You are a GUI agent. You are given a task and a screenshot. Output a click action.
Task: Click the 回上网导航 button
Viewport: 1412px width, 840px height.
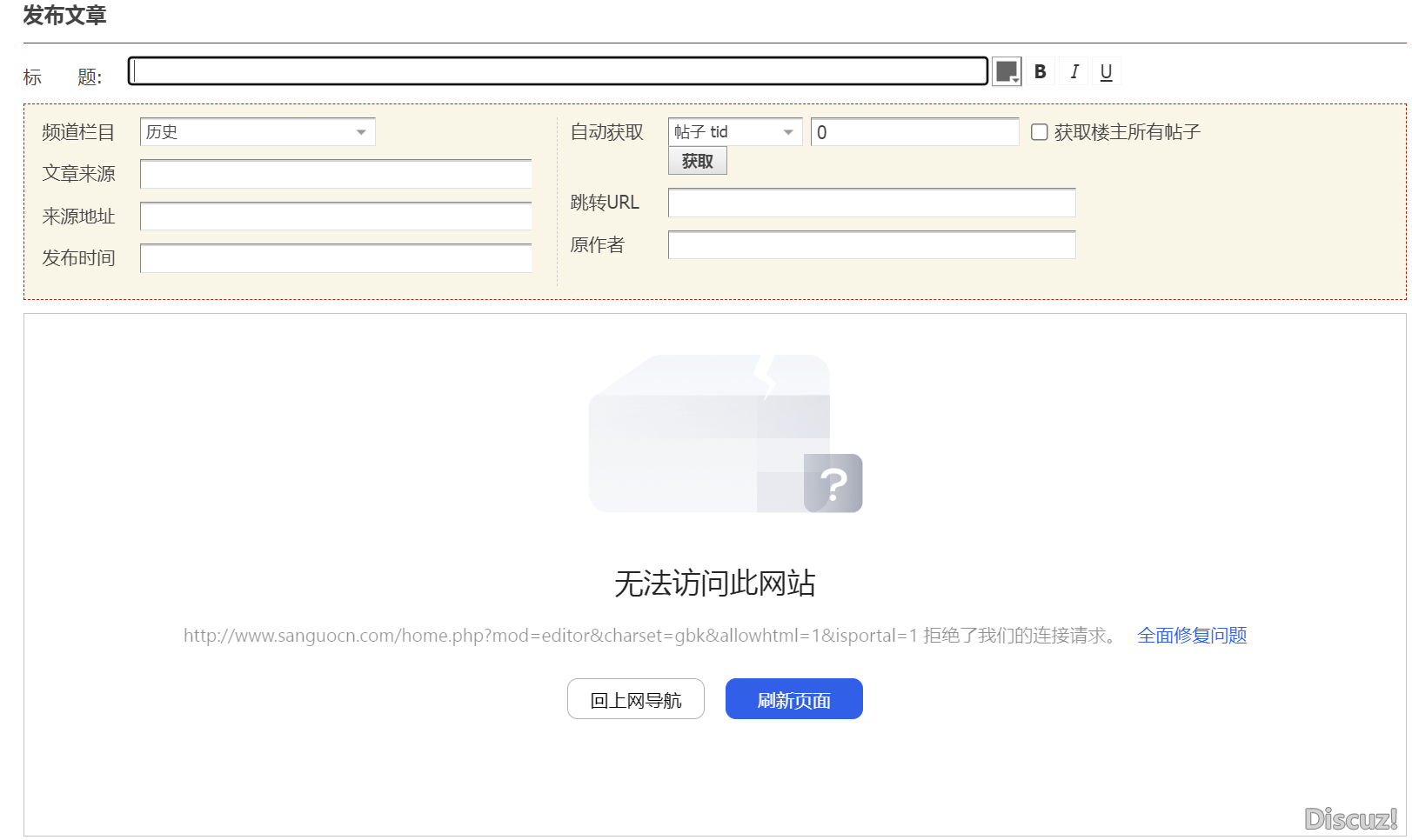(635, 699)
